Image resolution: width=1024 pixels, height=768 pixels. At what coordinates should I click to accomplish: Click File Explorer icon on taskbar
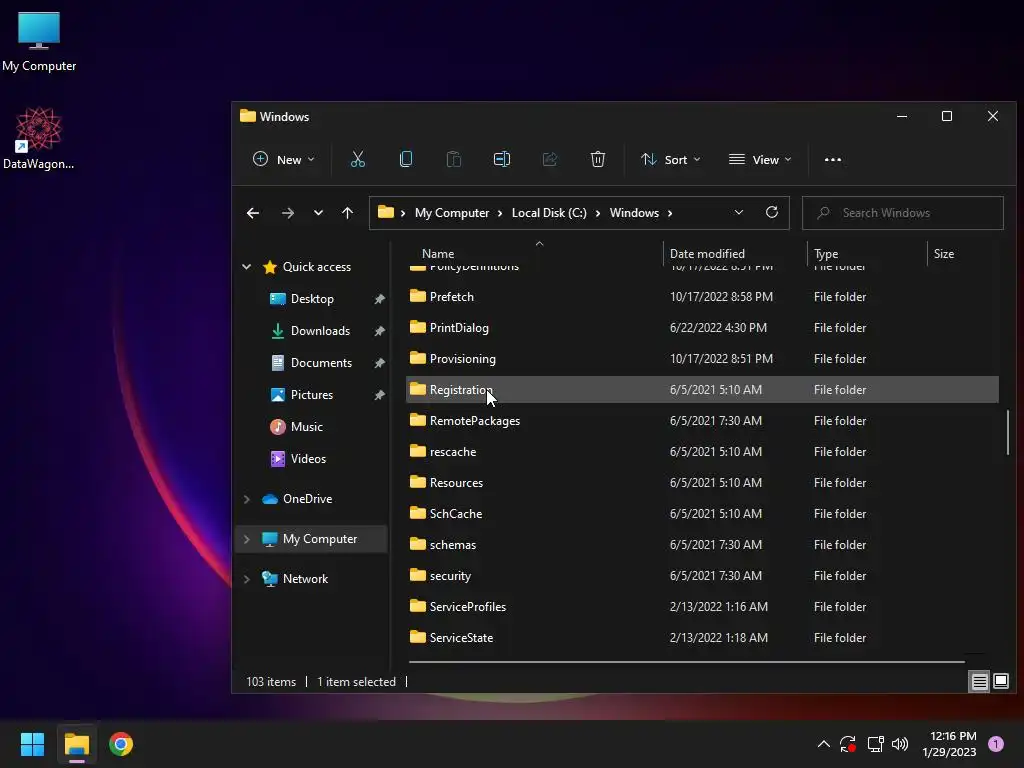(77, 744)
